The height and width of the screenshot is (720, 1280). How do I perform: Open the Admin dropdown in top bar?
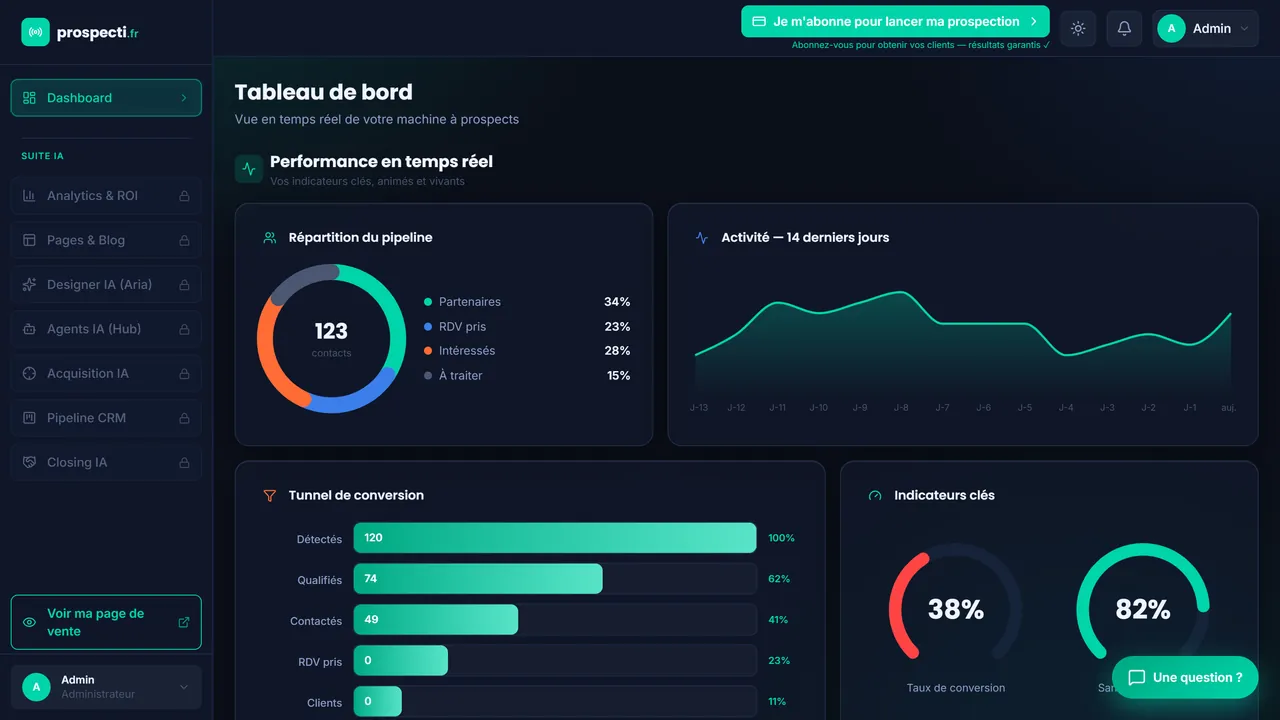pyautogui.click(x=1205, y=28)
